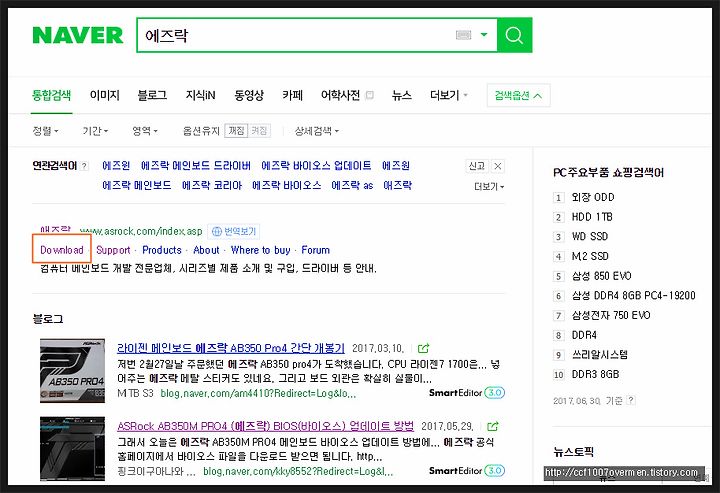
Task: Click related search 에즈락 메인보드
Action: pos(137,185)
